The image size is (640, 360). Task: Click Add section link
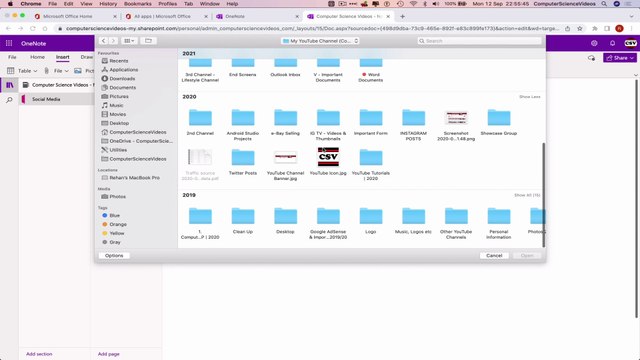pyautogui.click(x=39, y=354)
